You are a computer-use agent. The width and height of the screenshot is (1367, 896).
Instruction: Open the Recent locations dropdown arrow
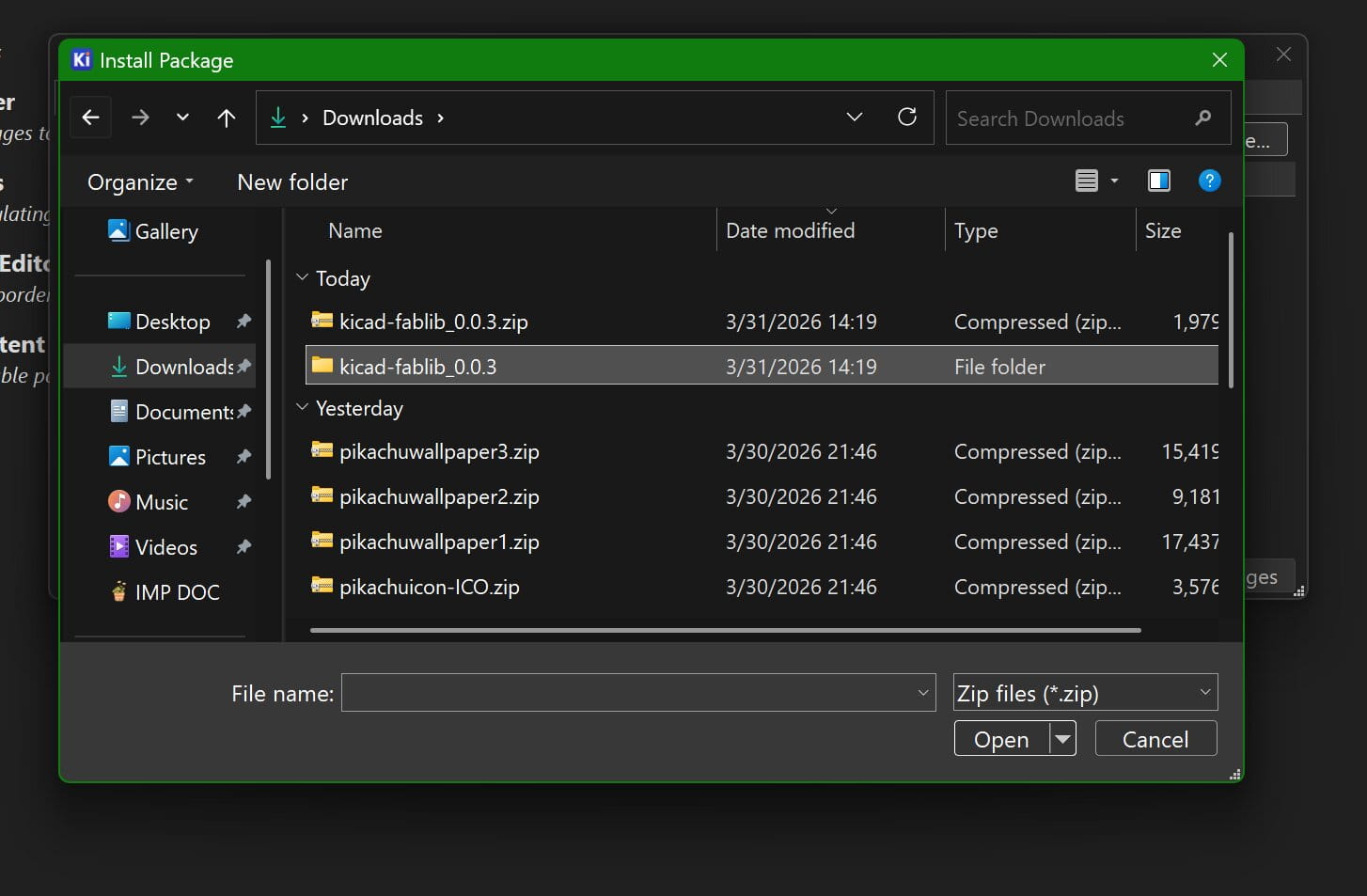point(182,118)
